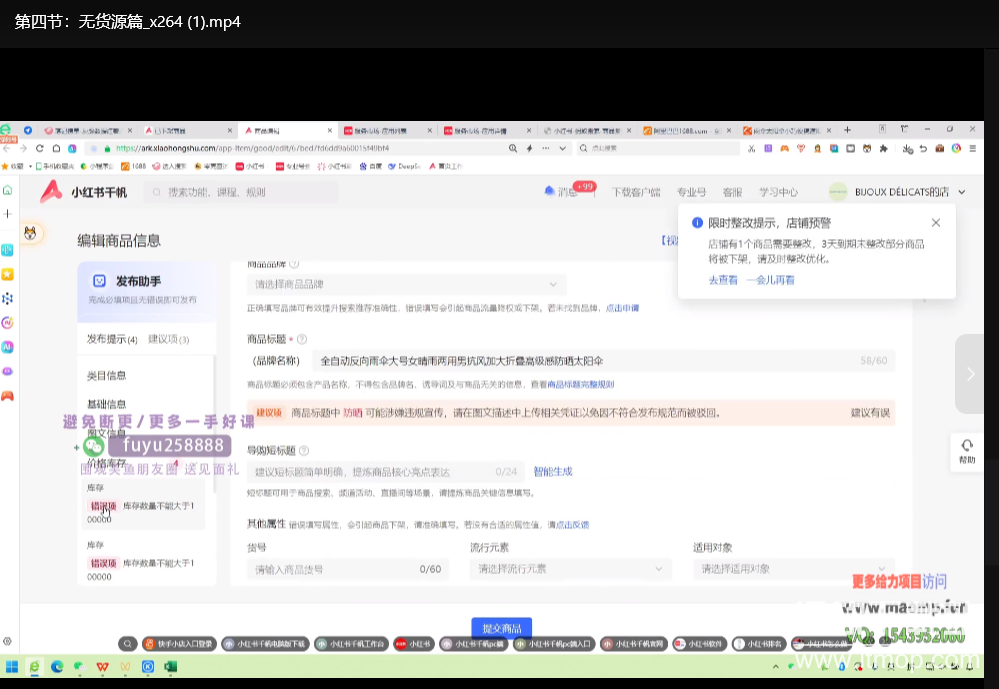Expand the BIJOUX DÉLICATS store menu

tap(960, 192)
